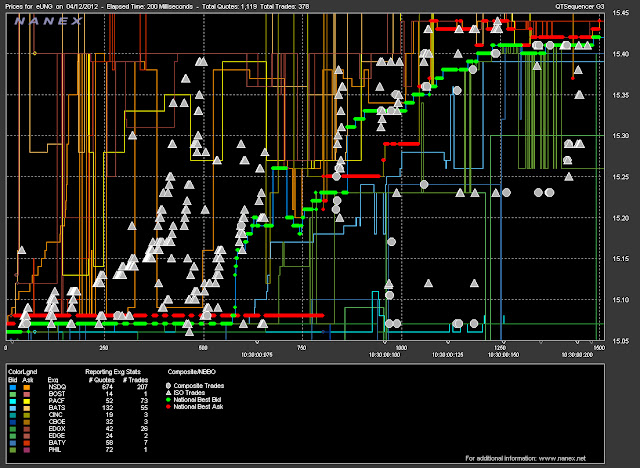The height and width of the screenshot is (468, 640).
Task: Click the PACF exchange name
Action: [x=57, y=401]
